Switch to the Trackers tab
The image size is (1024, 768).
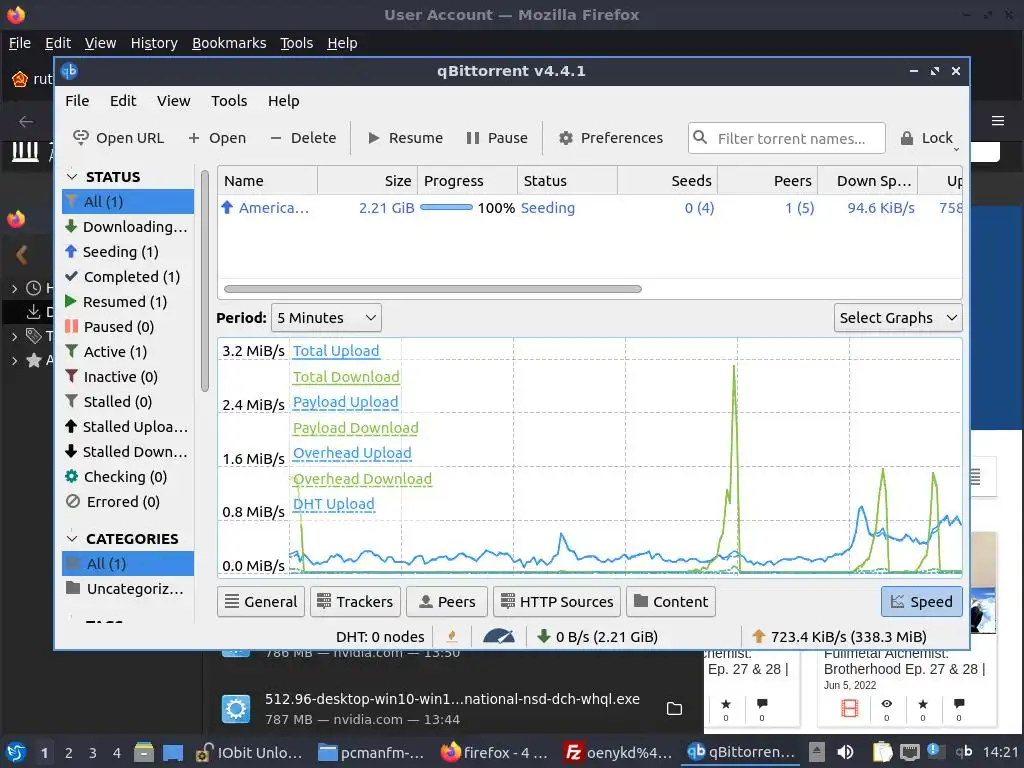(x=355, y=601)
